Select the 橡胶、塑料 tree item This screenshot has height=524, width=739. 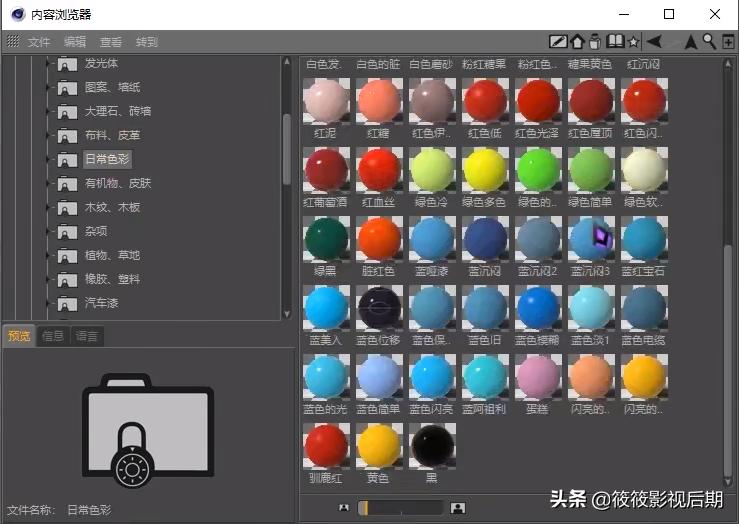coord(112,279)
